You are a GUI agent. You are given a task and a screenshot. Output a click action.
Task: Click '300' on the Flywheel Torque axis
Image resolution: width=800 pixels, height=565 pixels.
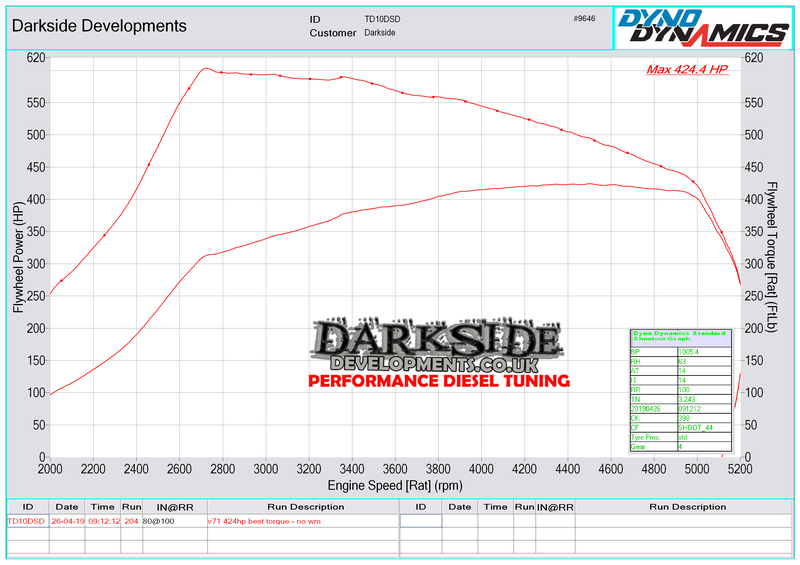754,264
